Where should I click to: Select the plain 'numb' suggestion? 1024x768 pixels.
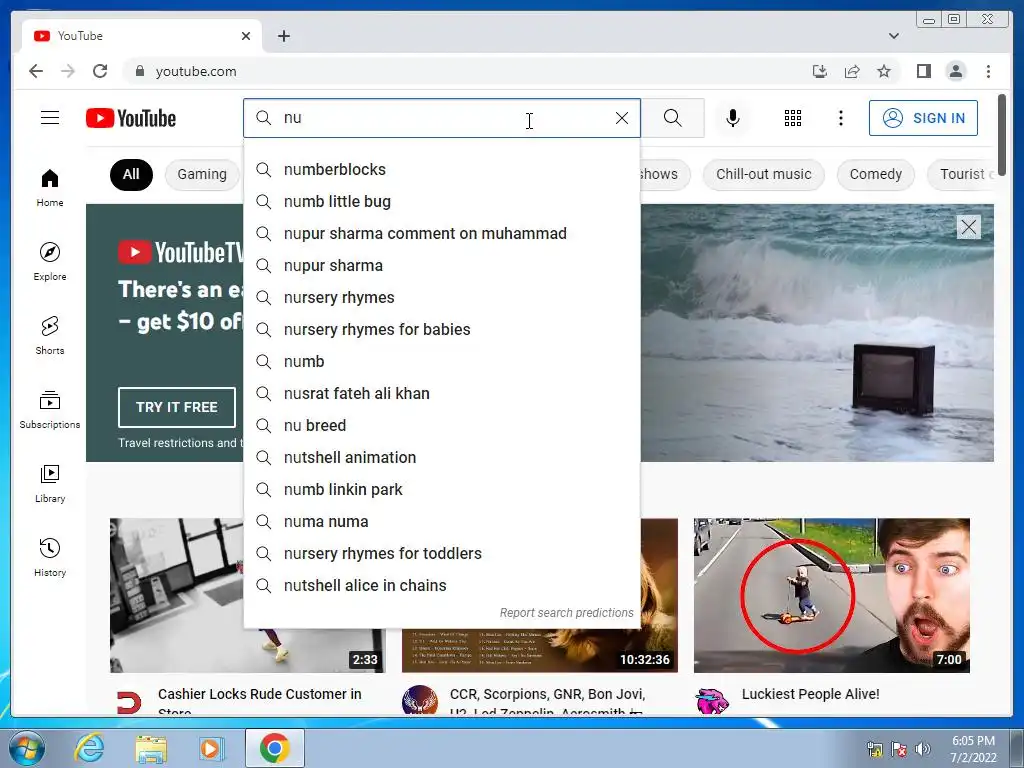[x=442, y=362]
